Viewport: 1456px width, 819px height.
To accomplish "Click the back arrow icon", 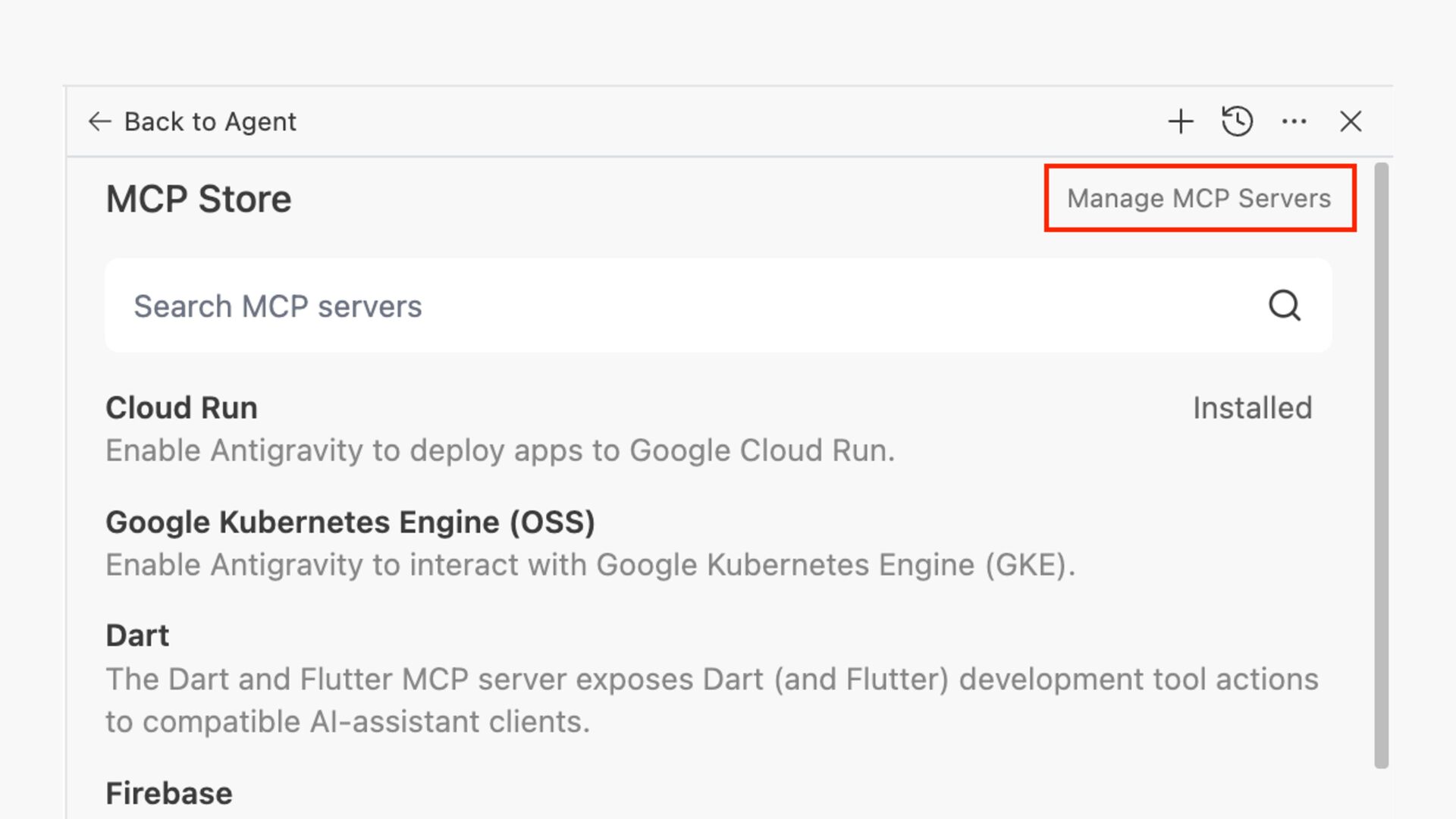I will [x=99, y=121].
